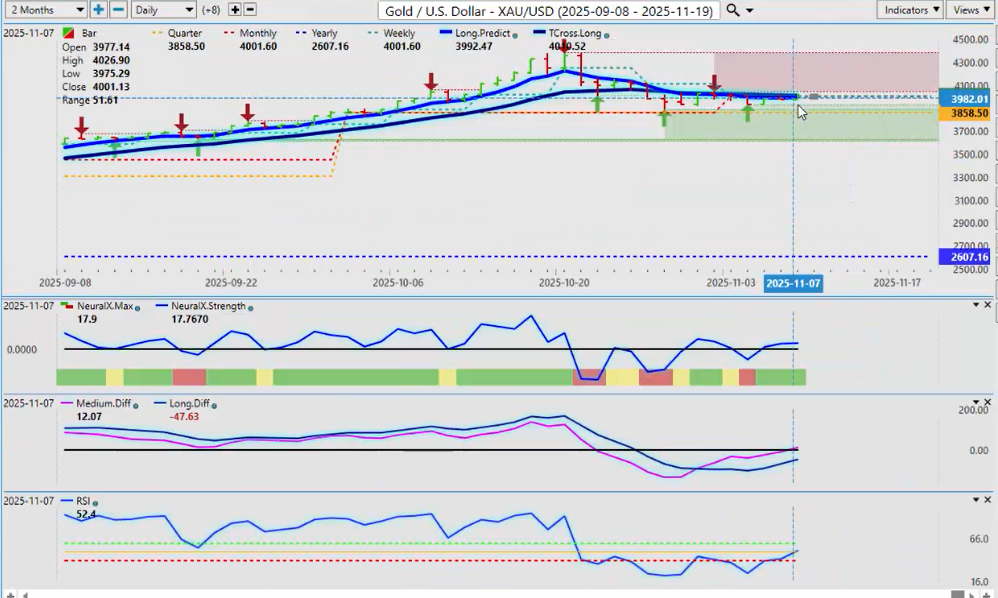Toggle the TCross.Long indicator dot

[x=607, y=34]
